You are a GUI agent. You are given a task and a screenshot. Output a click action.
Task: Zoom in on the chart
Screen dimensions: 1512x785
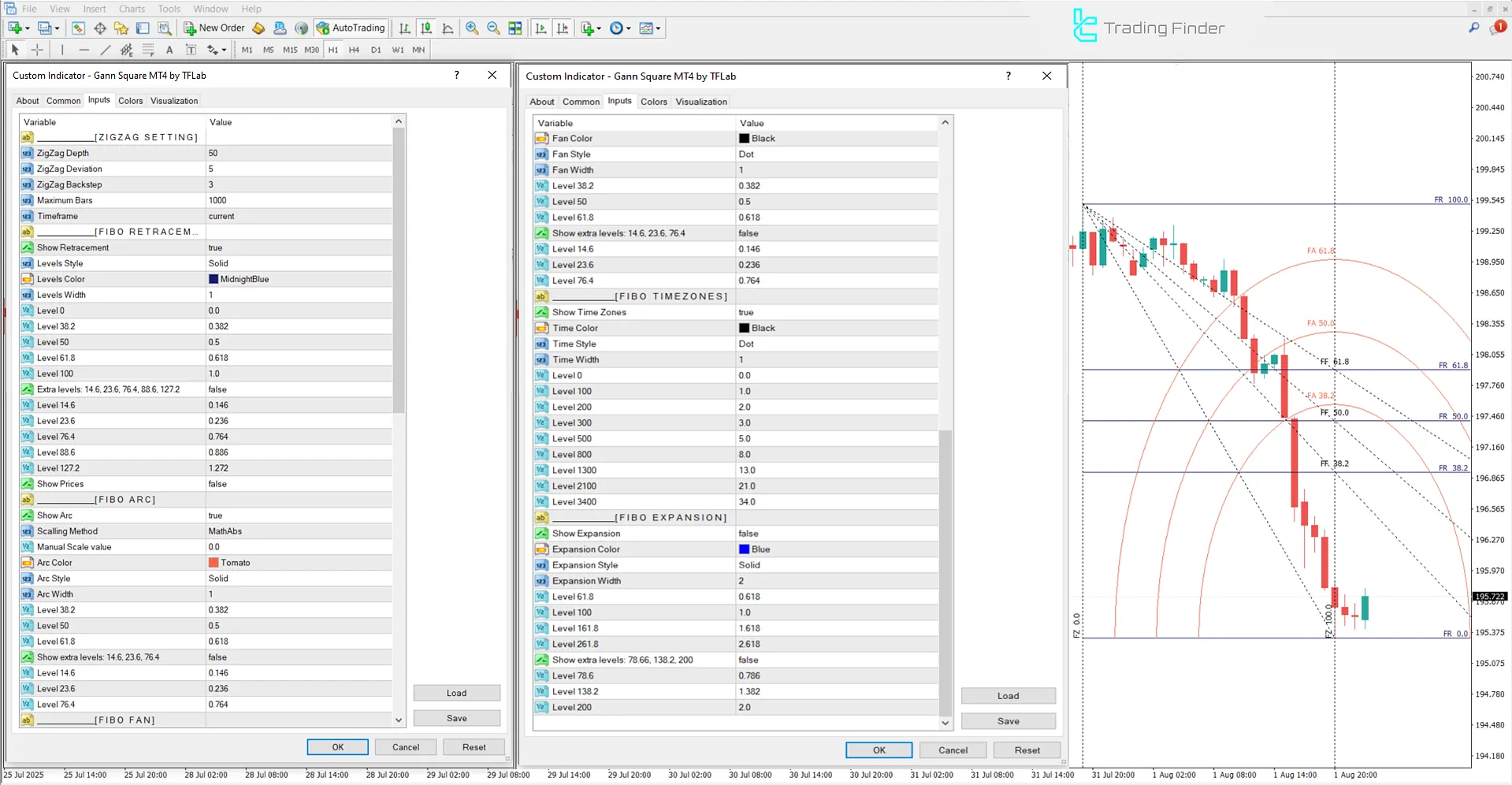pyautogui.click(x=471, y=28)
